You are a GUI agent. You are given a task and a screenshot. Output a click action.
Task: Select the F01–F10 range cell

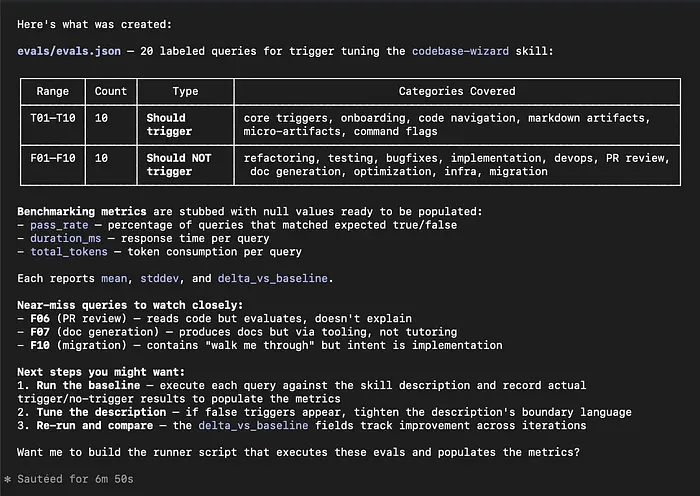(x=52, y=157)
